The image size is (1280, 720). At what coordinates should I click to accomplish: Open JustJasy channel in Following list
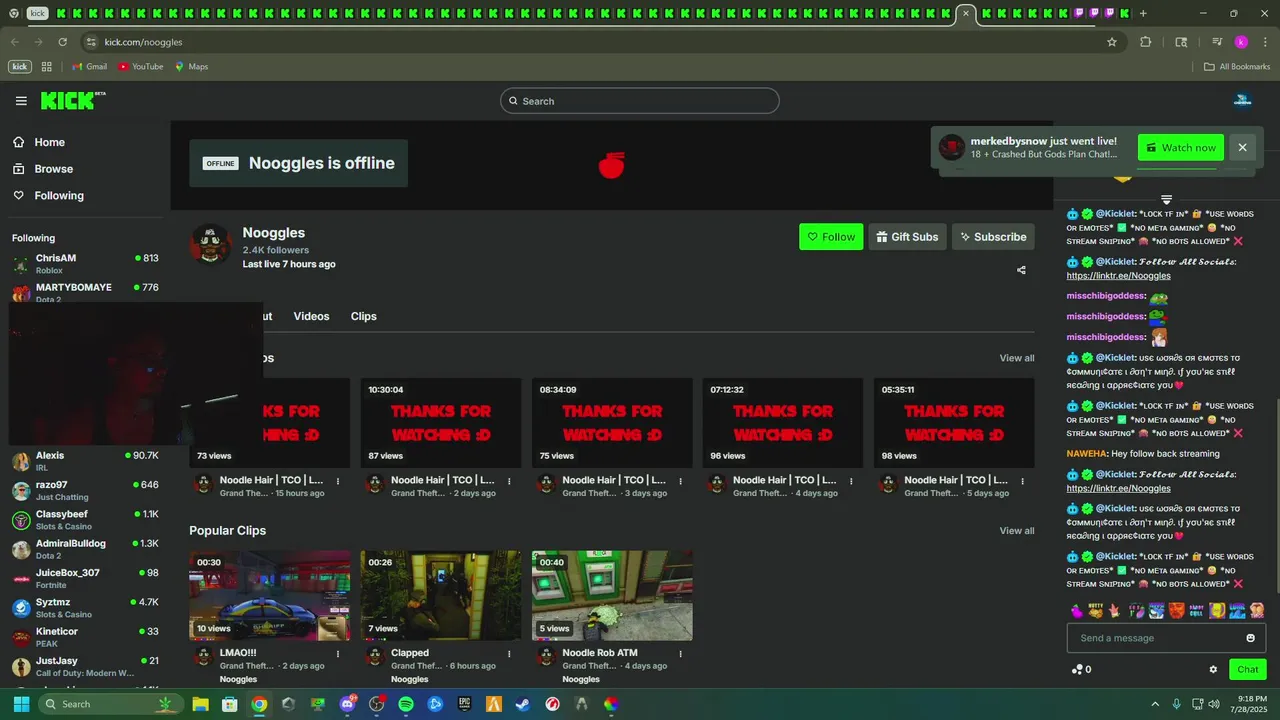pyautogui.click(x=85, y=666)
